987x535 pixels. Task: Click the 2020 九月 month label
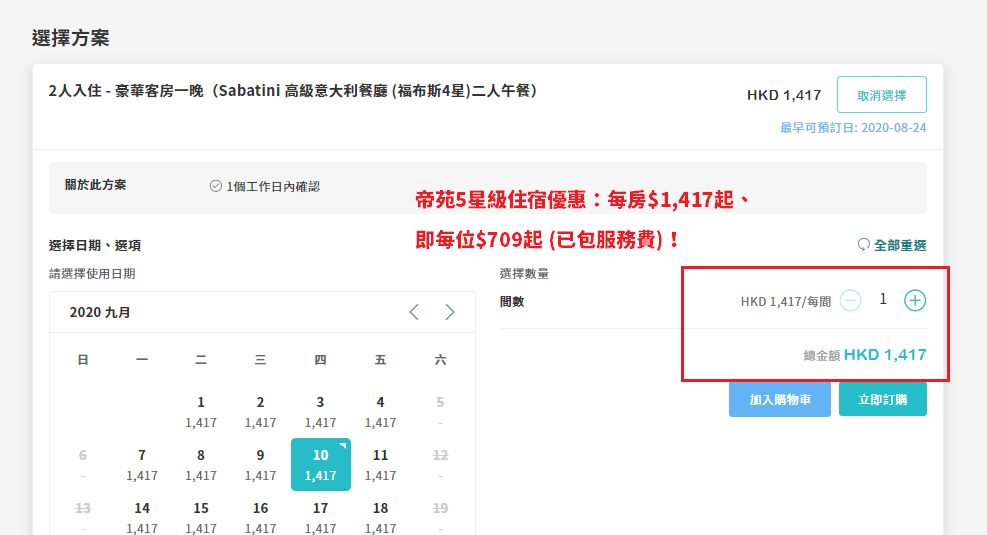[100, 312]
